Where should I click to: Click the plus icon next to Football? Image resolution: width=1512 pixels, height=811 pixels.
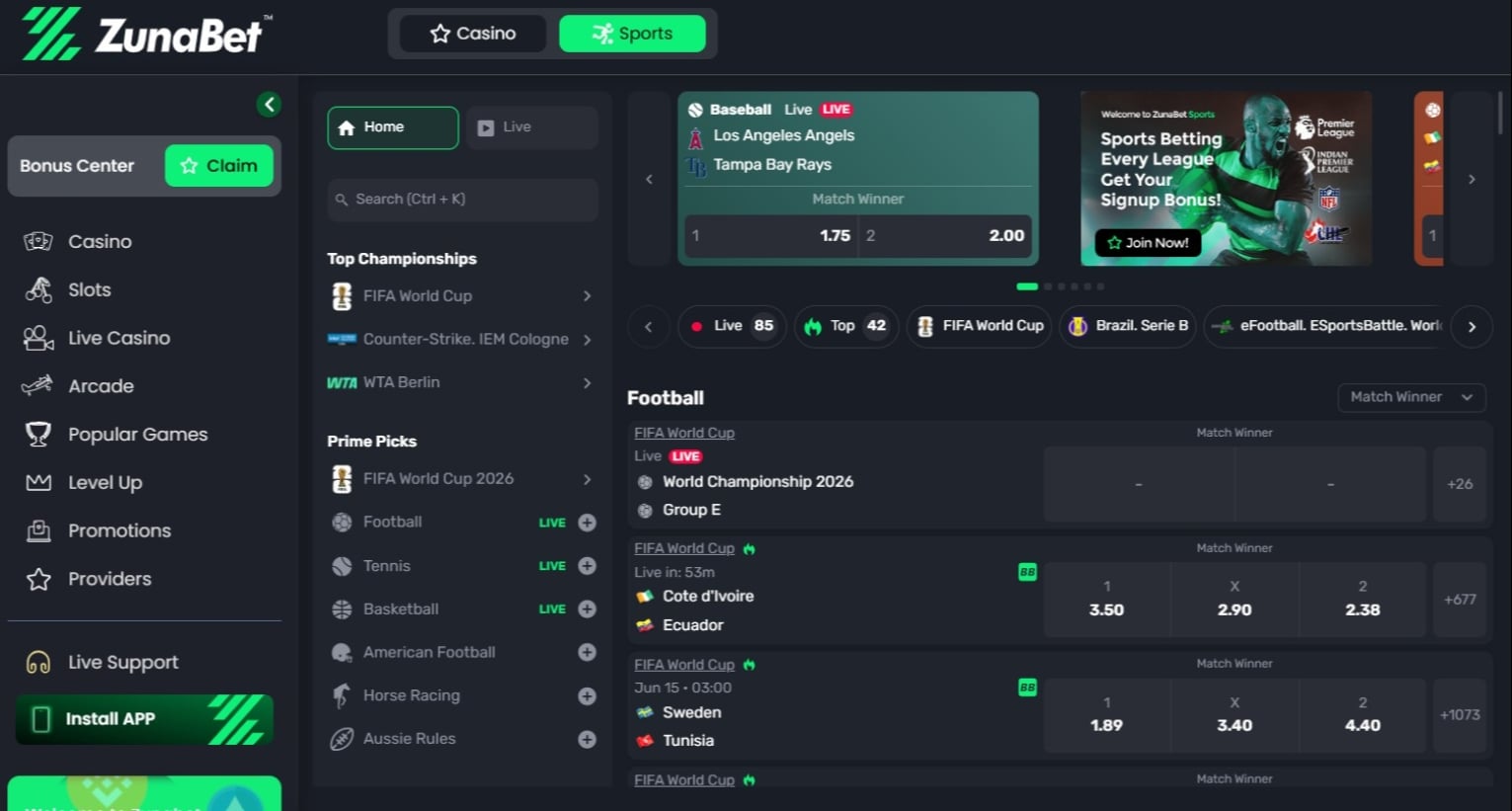(x=587, y=523)
